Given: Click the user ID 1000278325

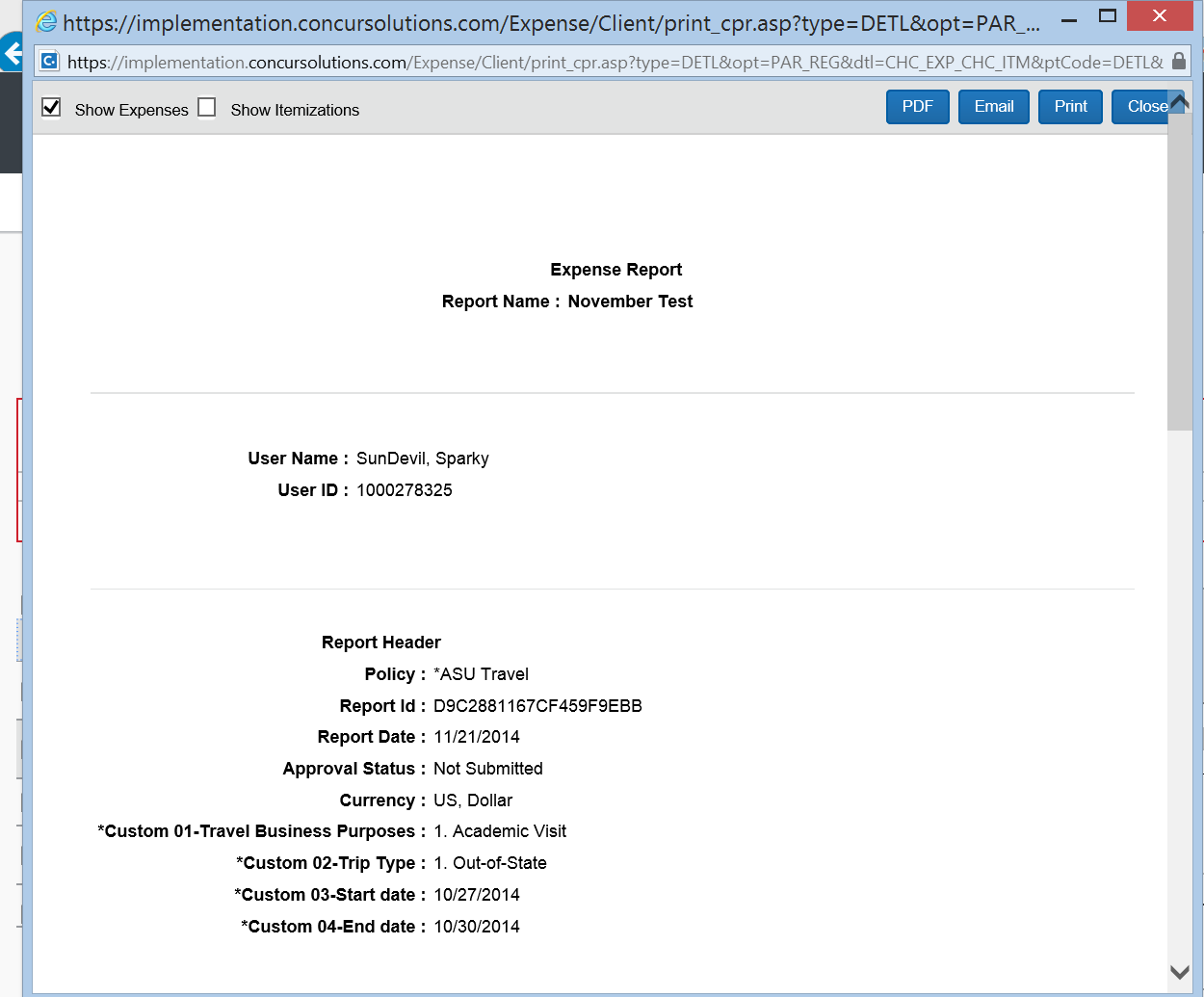Looking at the screenshot, I should tap(405, 490).
